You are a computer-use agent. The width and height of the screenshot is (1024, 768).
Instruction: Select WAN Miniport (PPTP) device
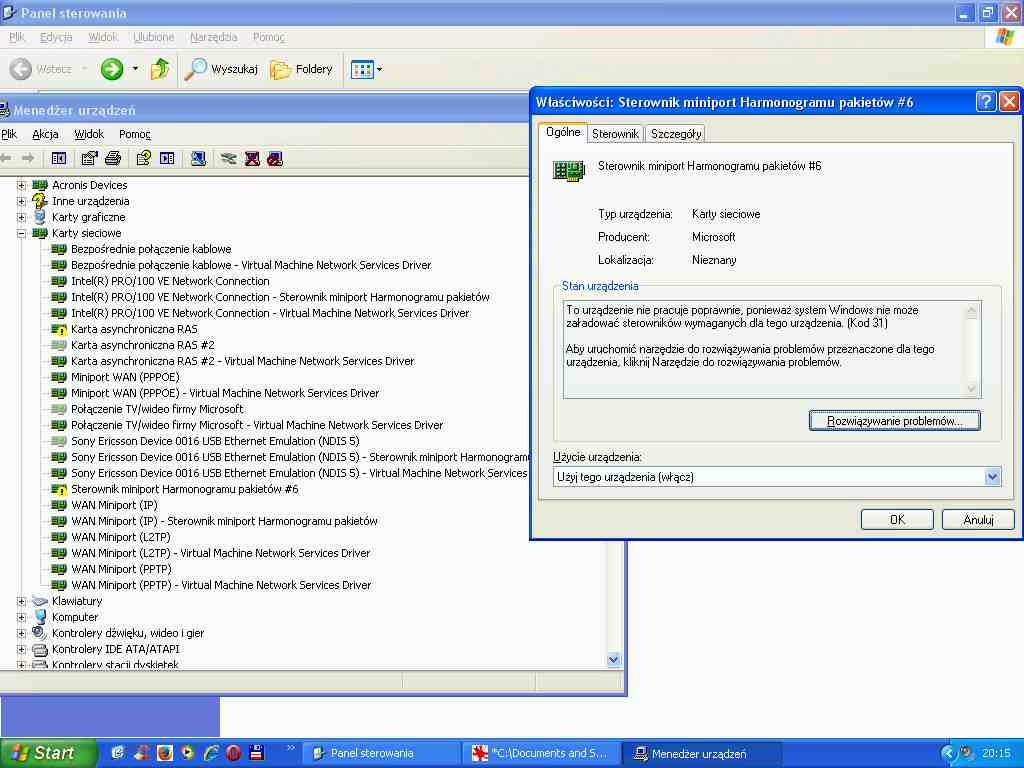tap(121, 569)
